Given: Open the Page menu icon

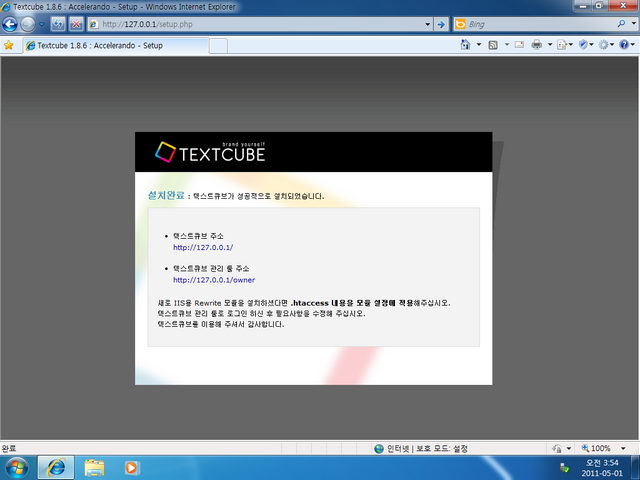Looking at the screenshot, I should click(565, 44).
